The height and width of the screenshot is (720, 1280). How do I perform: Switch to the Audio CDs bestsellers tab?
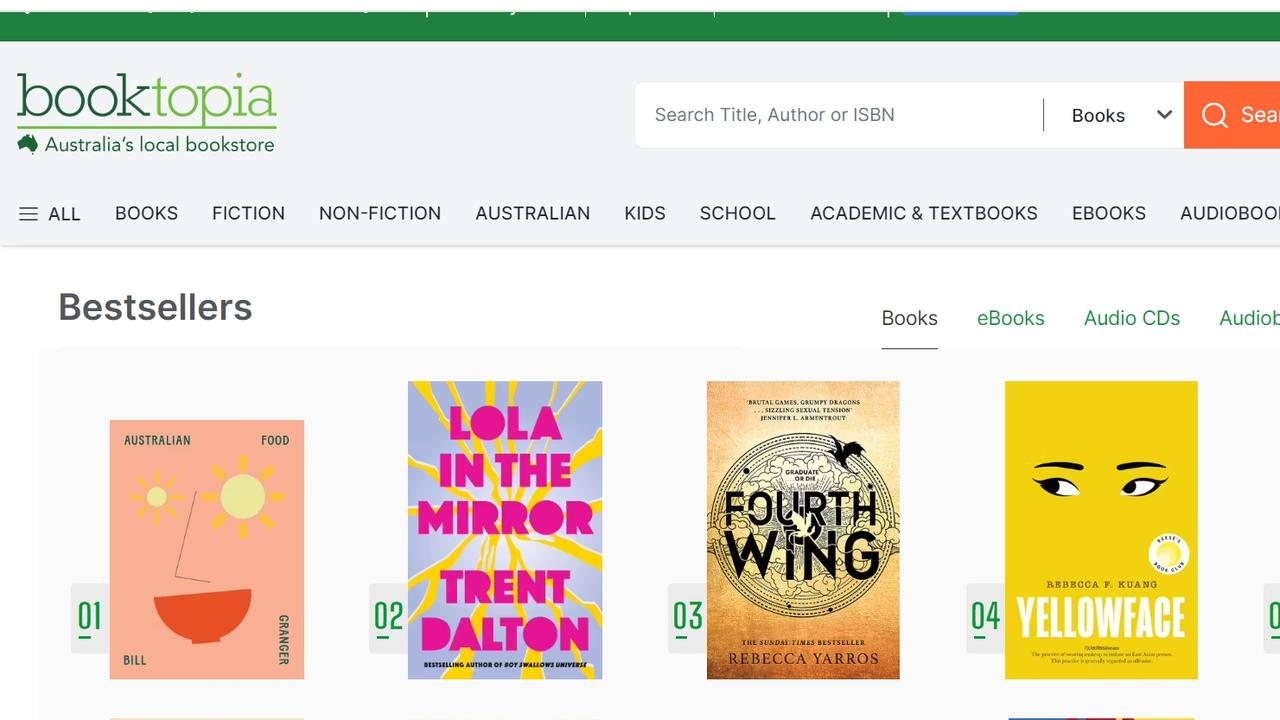coord(1132,318)
